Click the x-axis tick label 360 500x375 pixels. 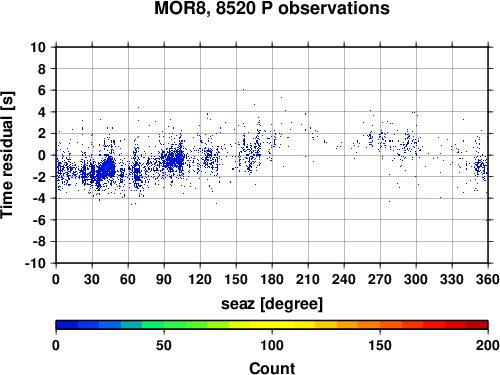[488, 279]
